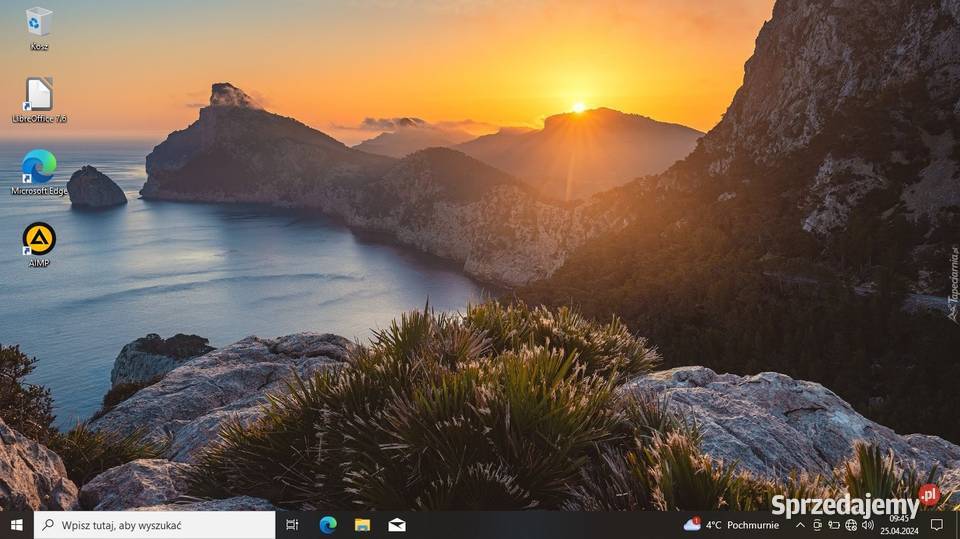960x539 pixels.
Task: Open Task View on the taskbar
Action: pyautogui.click(x=292, y=525)
